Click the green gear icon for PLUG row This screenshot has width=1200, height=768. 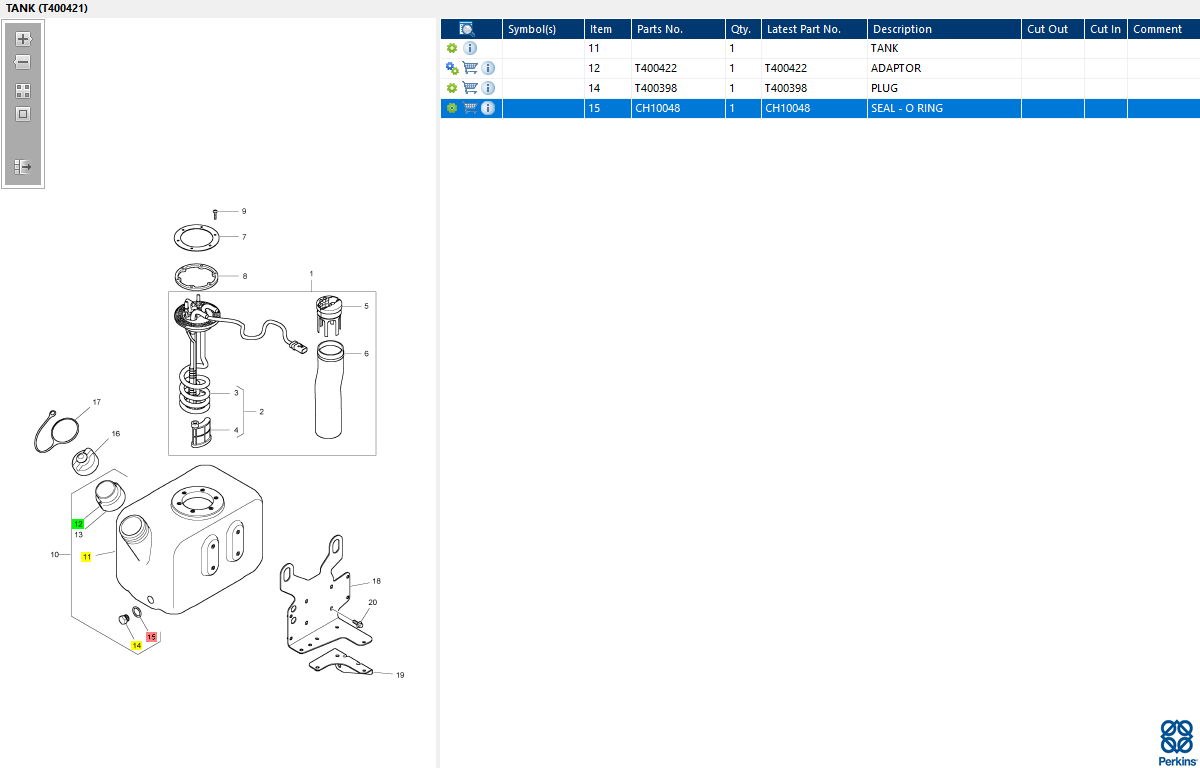[x=452, y=88]
